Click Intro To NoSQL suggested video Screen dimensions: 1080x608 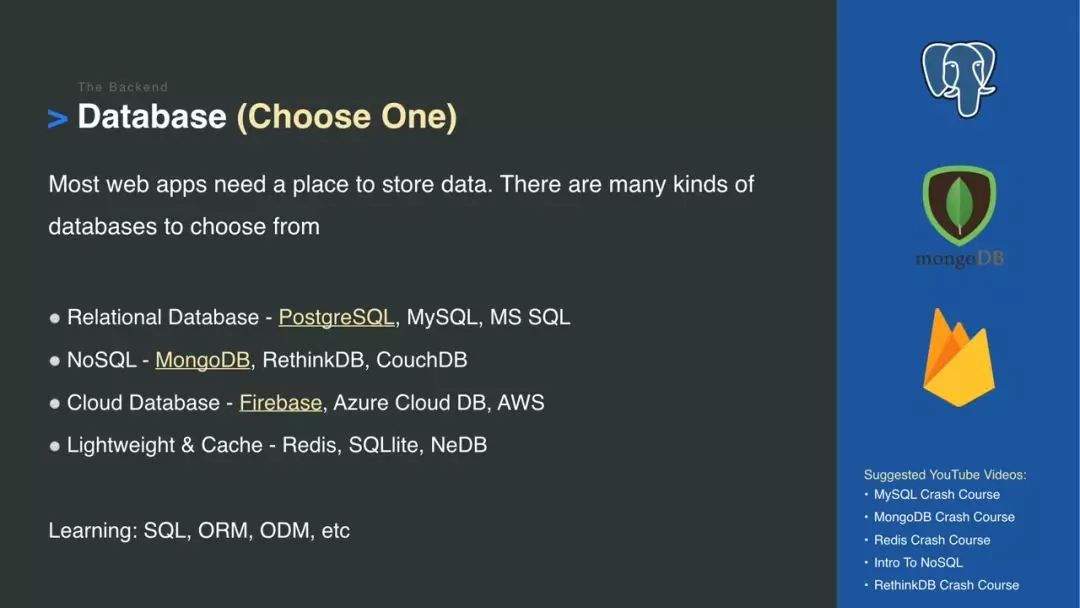(x=917, y=563)
